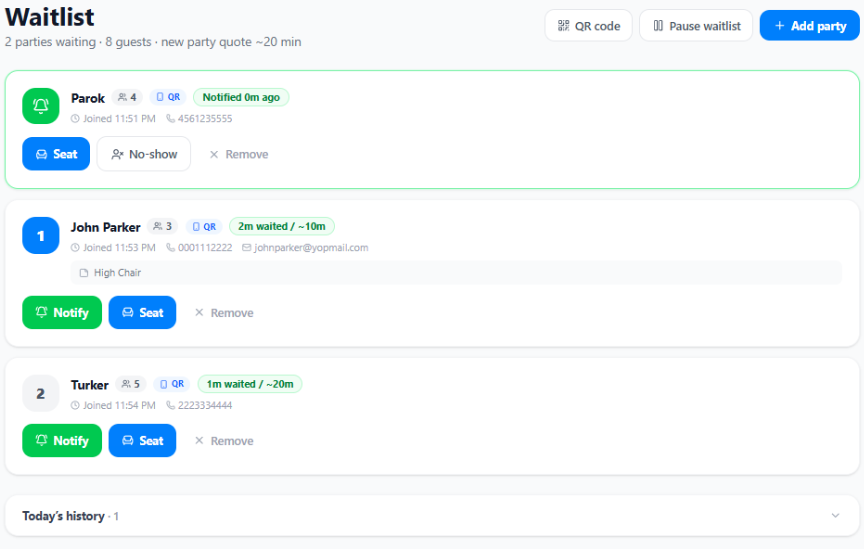Click John Parker's party size badge 3

tap(163, 226)
